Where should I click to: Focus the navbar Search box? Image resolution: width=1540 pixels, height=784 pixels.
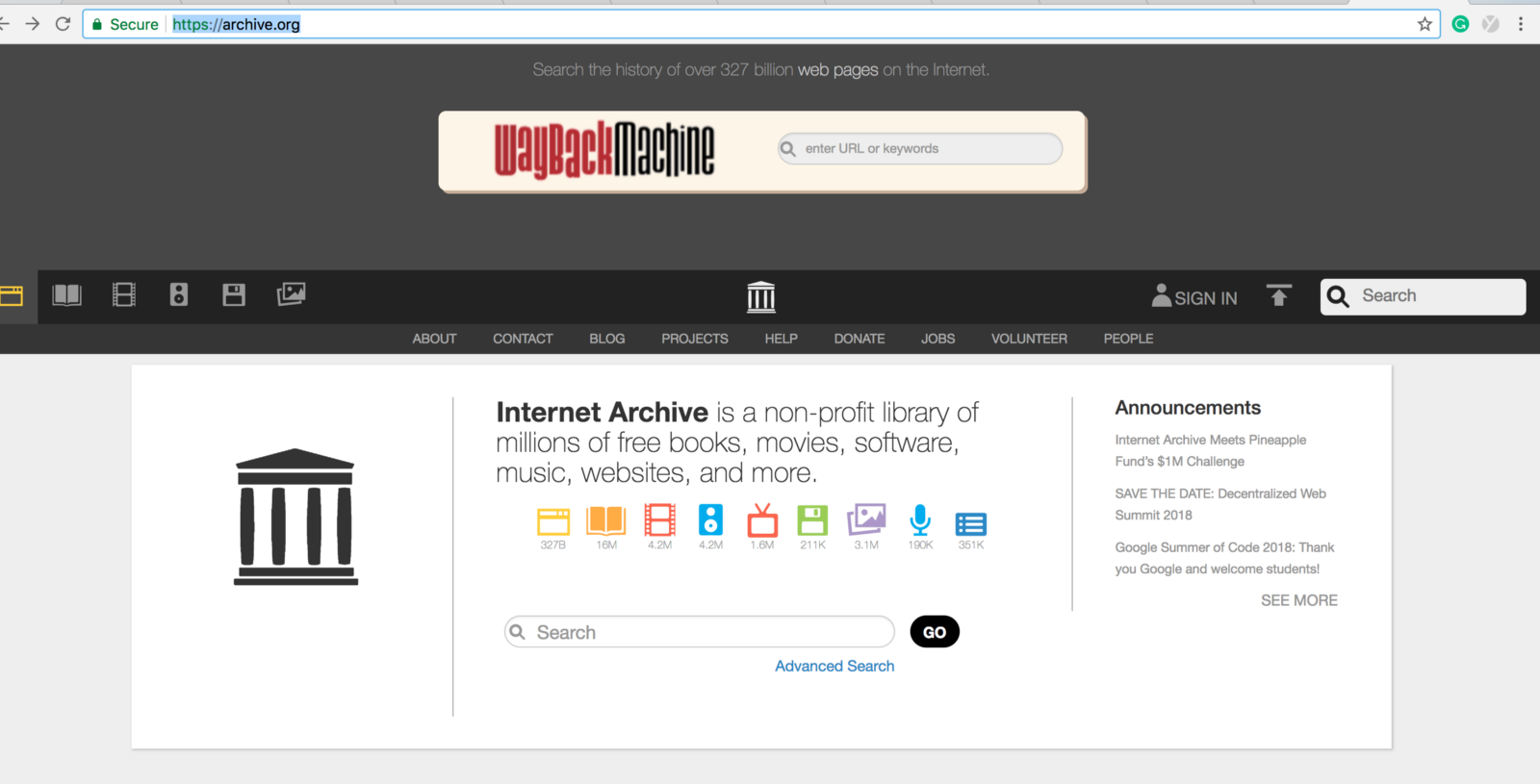(x=1423, y=296)
